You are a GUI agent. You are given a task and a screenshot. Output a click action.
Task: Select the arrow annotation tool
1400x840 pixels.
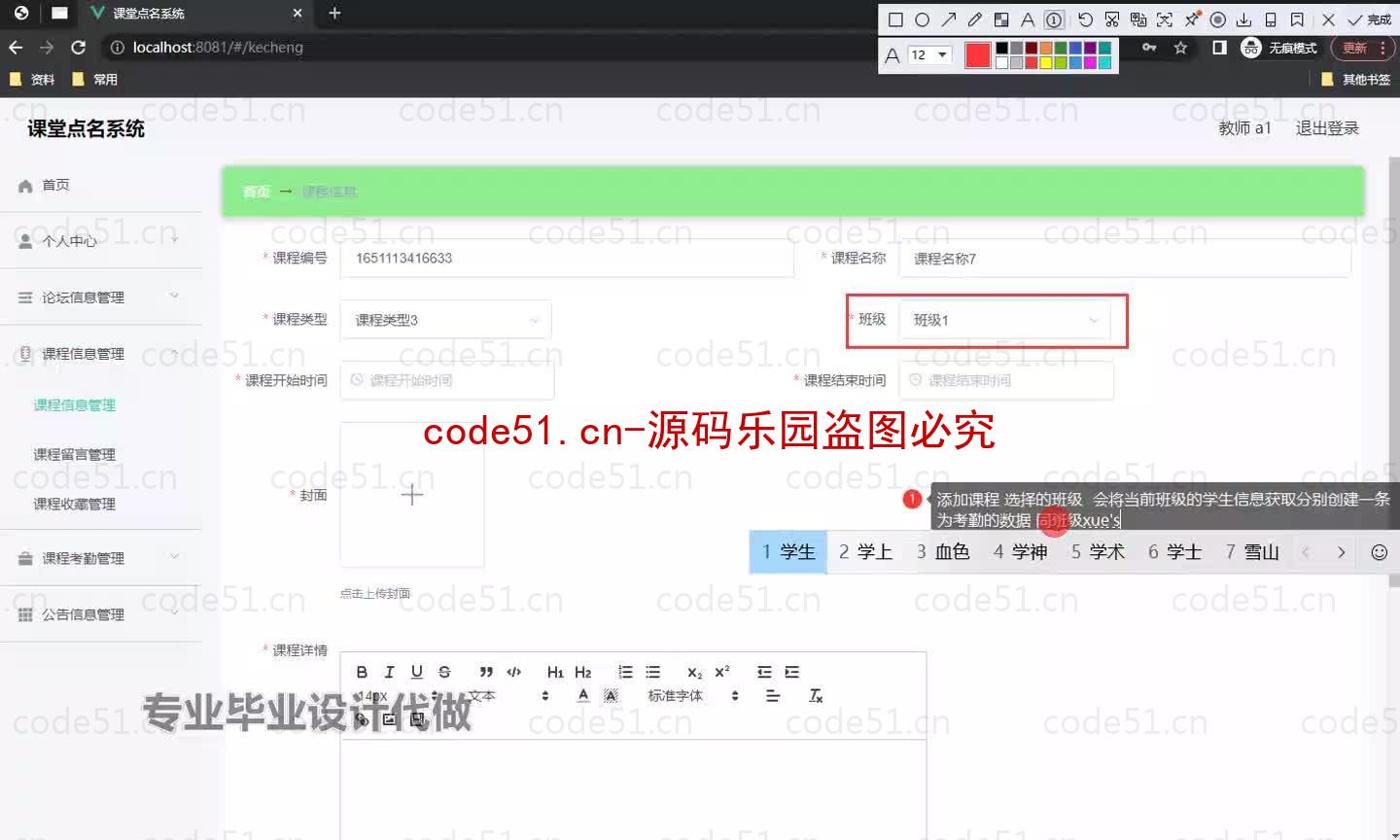(x=948, y=19)
